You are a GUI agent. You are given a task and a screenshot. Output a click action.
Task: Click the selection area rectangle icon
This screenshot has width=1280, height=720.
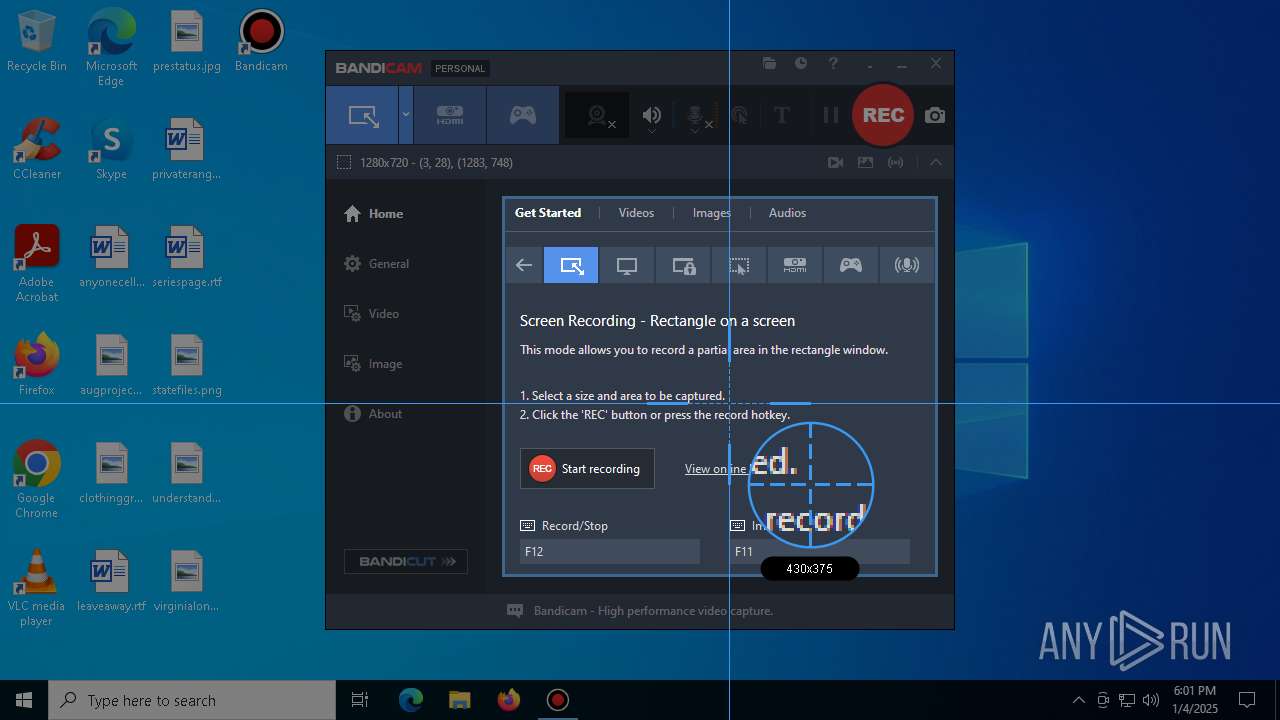tap(344, 162)
